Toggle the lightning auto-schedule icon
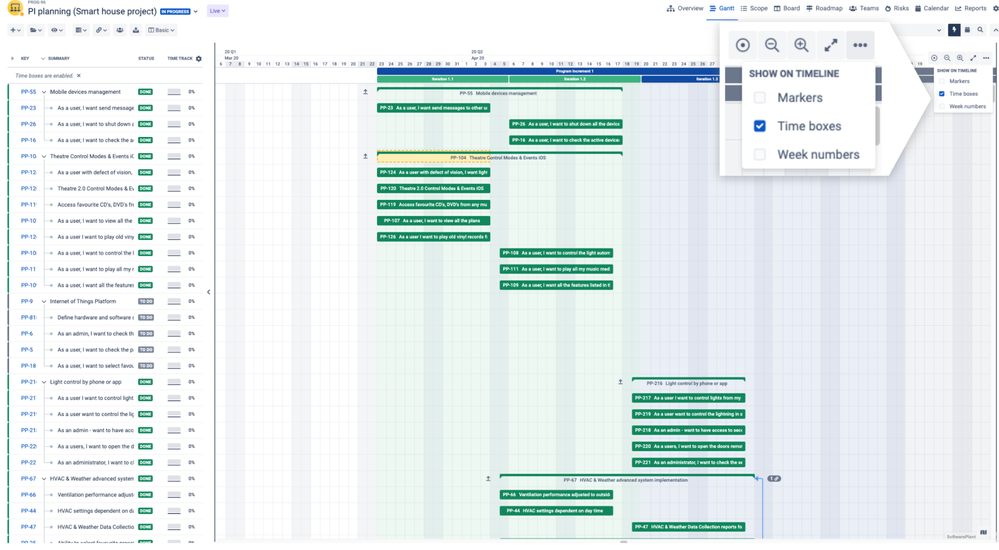Image resolution: width=999 pixels, height=550 pixels. pyautogui.click(x=954, y=30)
